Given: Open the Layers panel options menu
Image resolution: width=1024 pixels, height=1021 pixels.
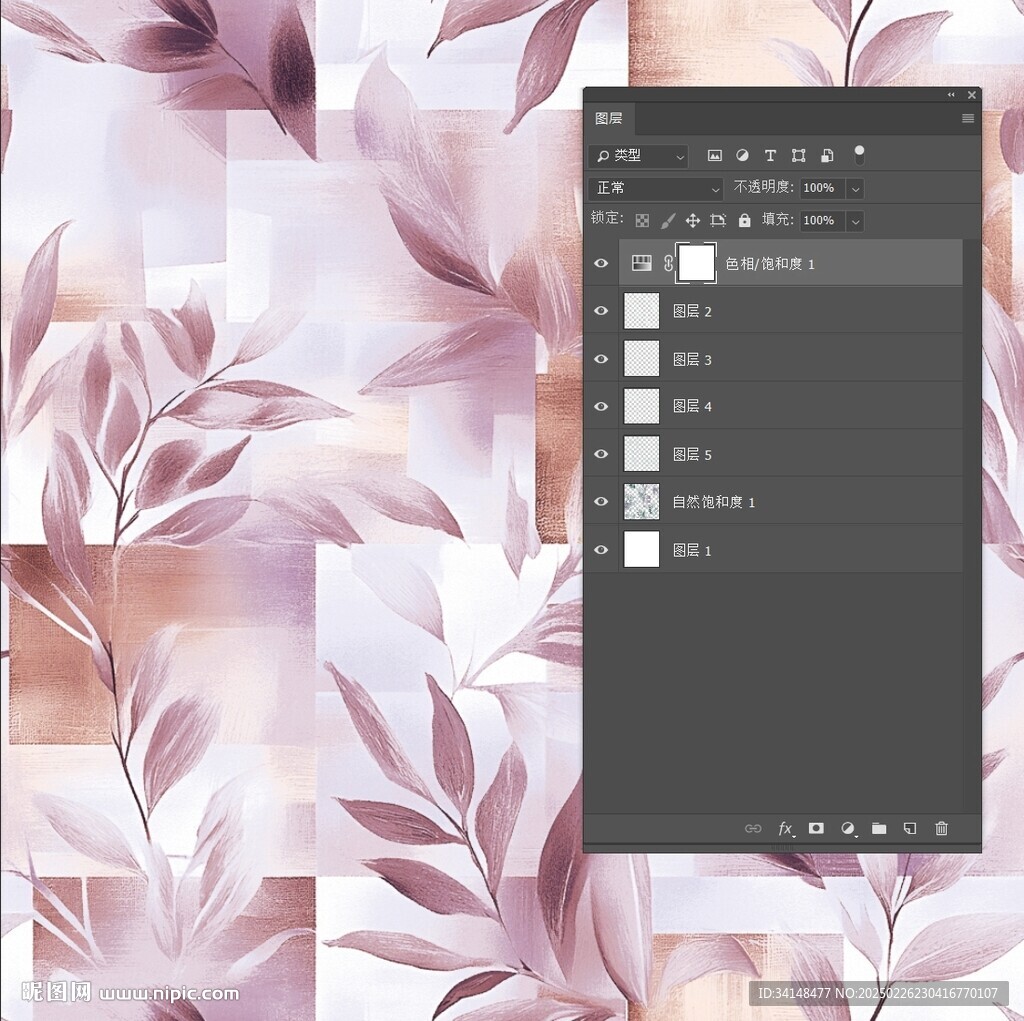Looking at the screenshot, I should [x=968, y=118].
